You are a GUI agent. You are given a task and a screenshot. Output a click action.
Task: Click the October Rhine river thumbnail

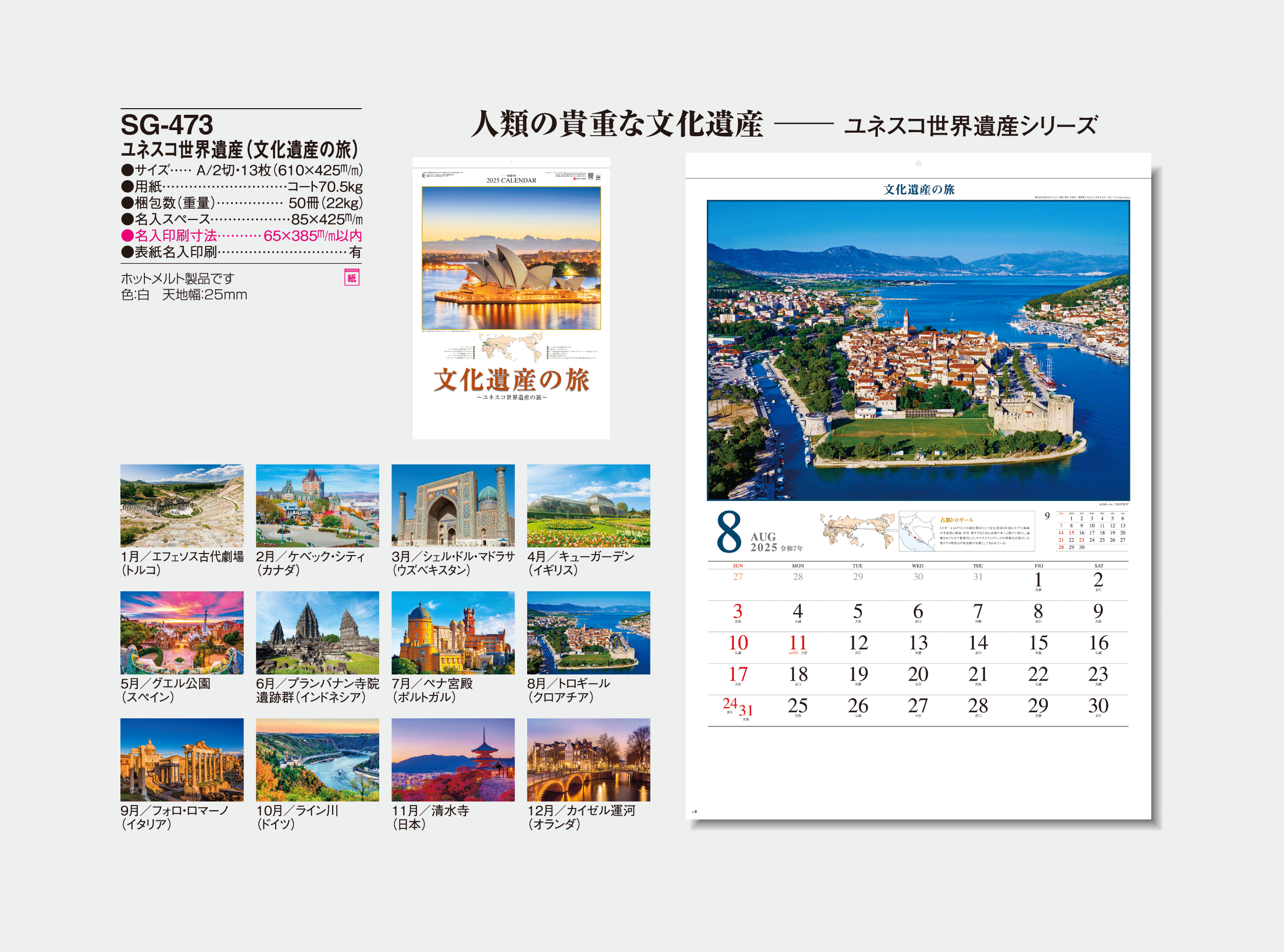pos(317,760)
